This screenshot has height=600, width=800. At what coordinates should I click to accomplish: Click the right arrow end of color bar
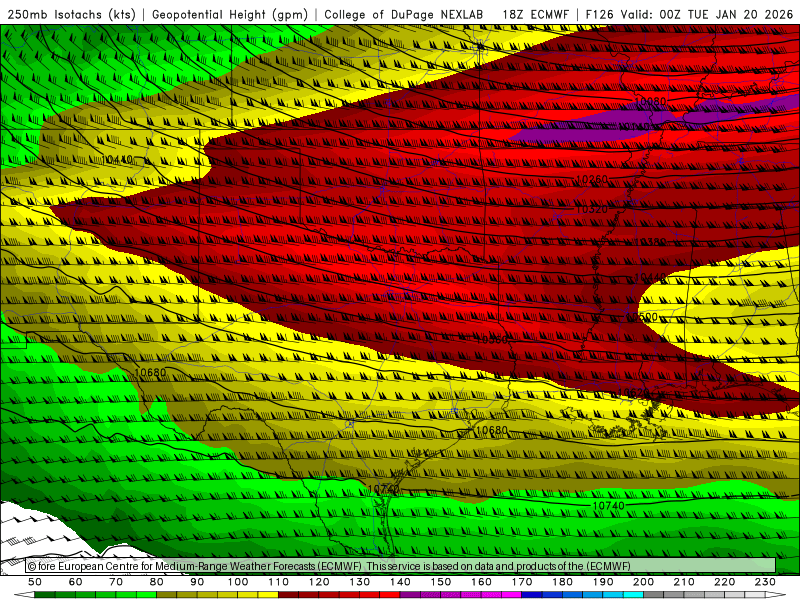(x=776, y=595)
